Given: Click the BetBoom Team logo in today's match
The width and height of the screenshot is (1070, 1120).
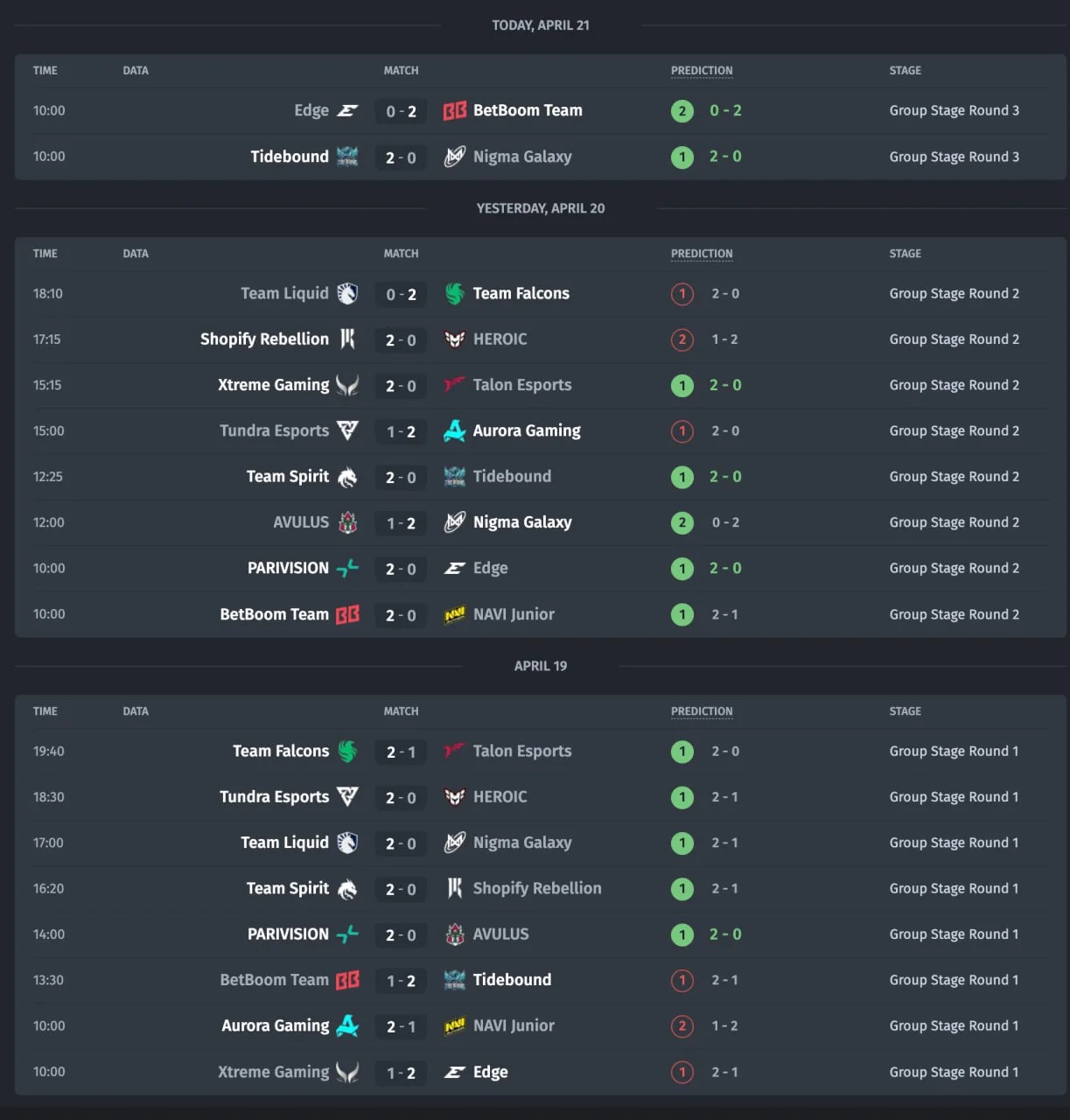Looking at the screenshot, I should [x=454, y=111].
